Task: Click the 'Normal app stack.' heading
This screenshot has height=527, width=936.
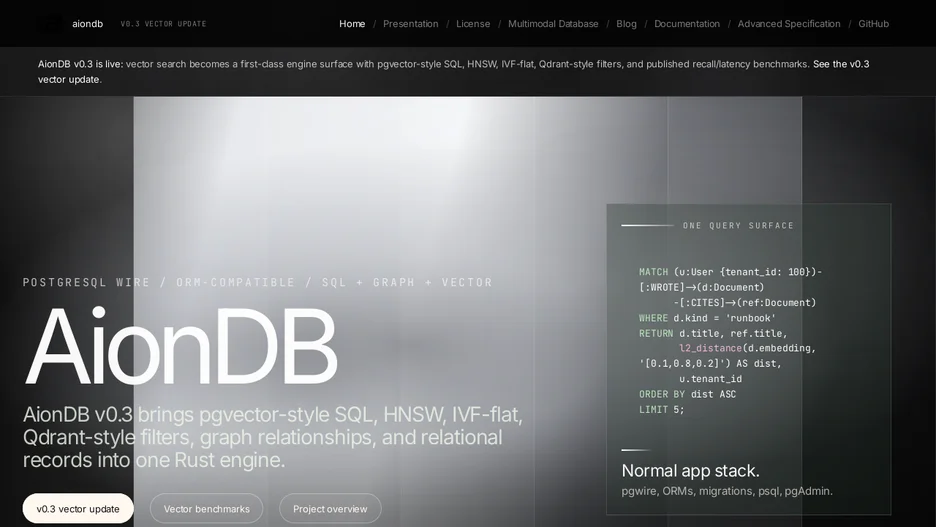Action: (691, 470)
